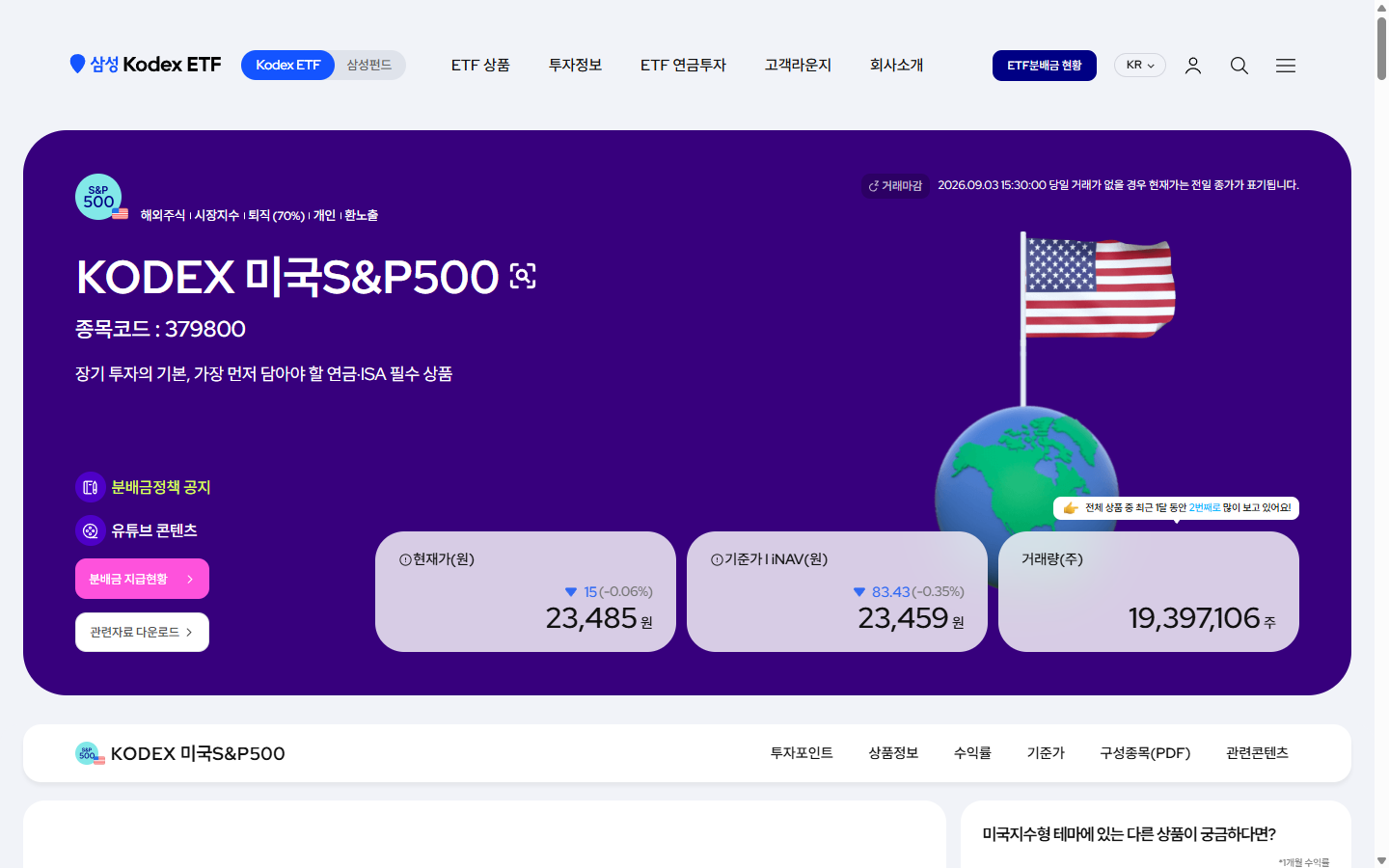Click the trading volume 19,397,106
This screenshot has width=1389, height=868.
click(1194, 618)
